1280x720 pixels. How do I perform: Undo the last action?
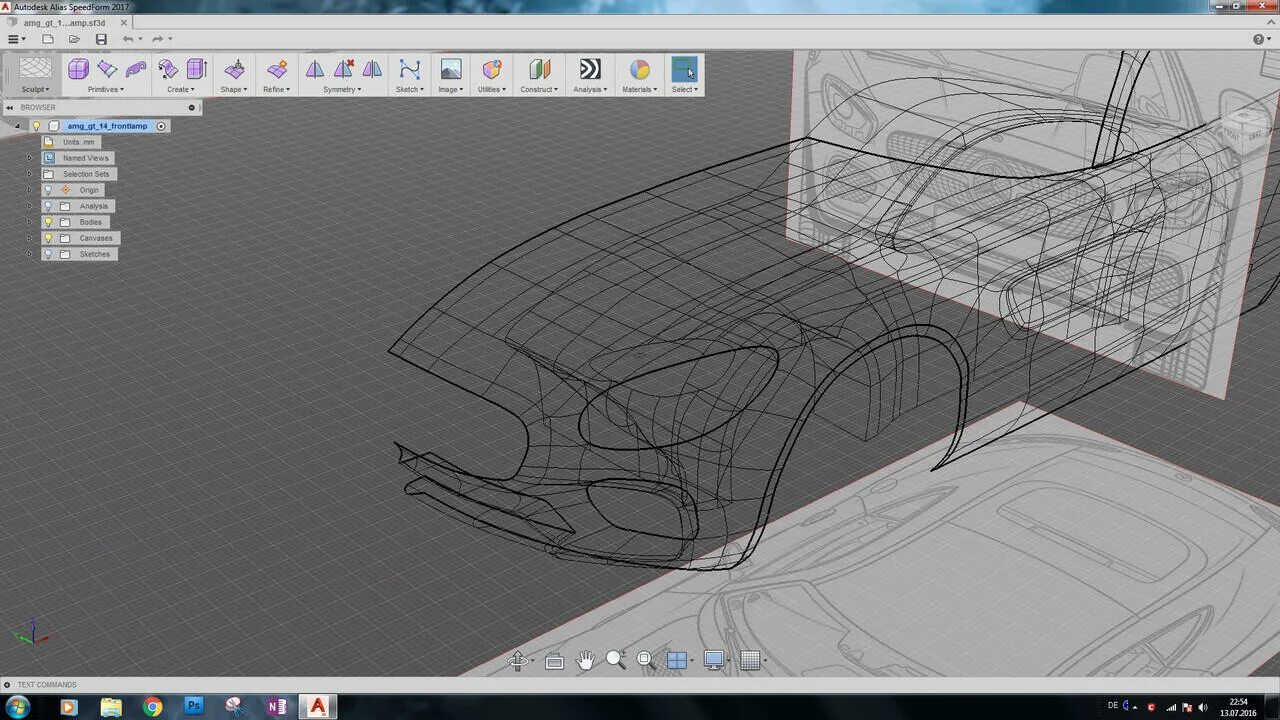click(128, 39)
